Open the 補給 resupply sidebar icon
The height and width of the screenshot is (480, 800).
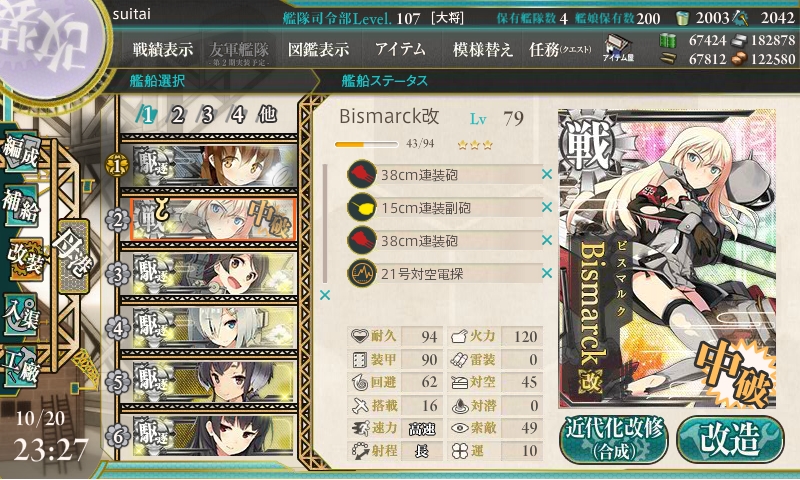tap(21, 205)
